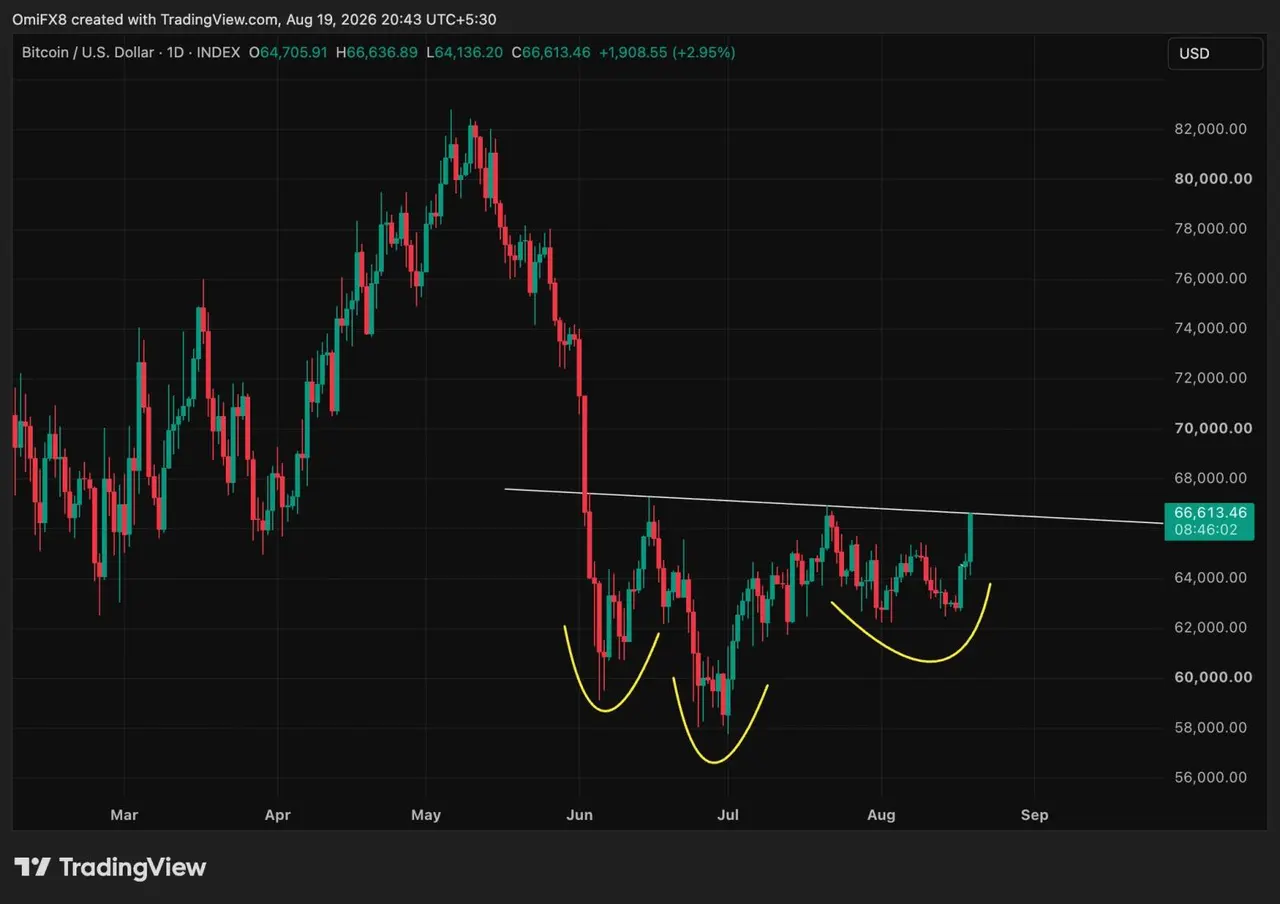Click the 62,000.00 price axis label

1209,627
